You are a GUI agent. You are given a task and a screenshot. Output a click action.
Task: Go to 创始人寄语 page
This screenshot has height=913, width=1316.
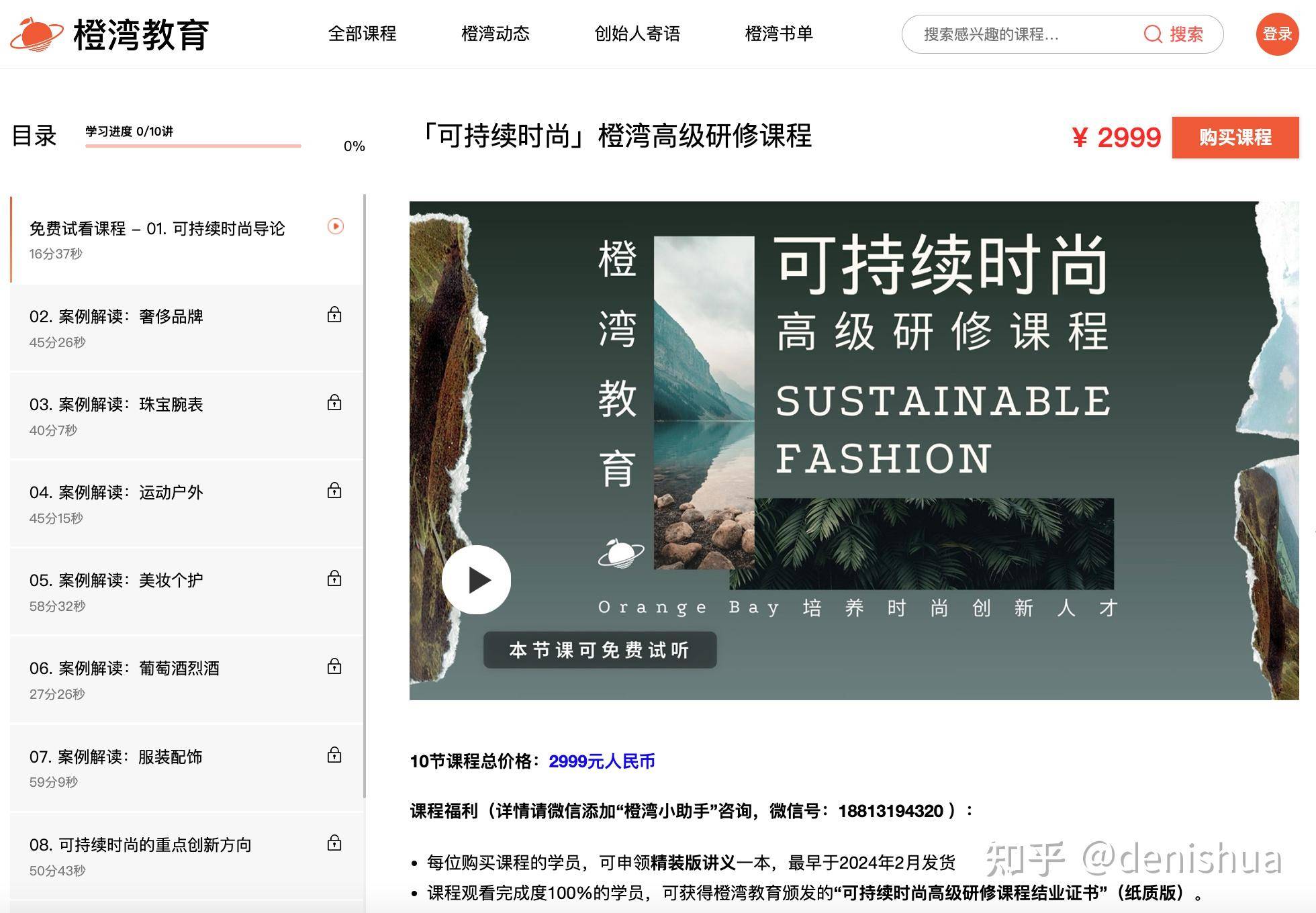637,34
